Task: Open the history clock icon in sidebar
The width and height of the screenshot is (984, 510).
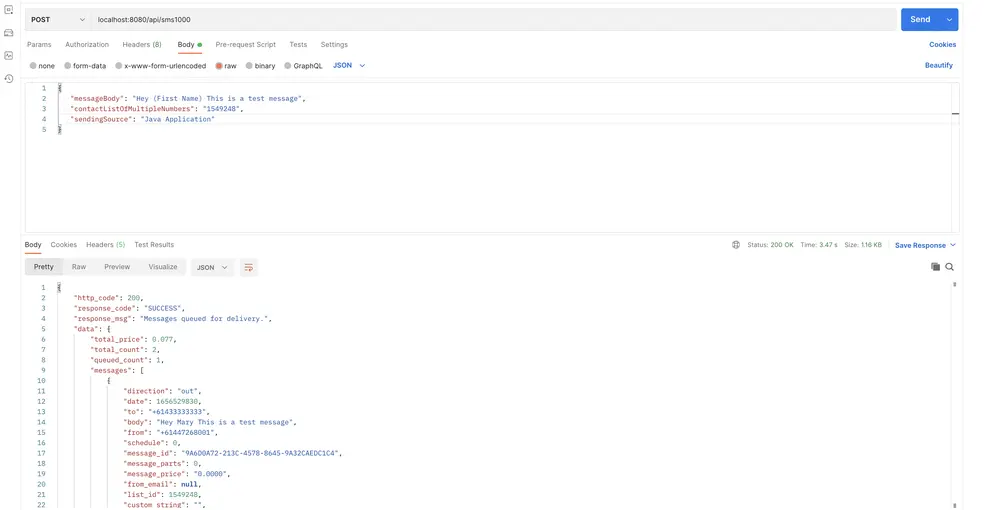Action: coord(9,78)
